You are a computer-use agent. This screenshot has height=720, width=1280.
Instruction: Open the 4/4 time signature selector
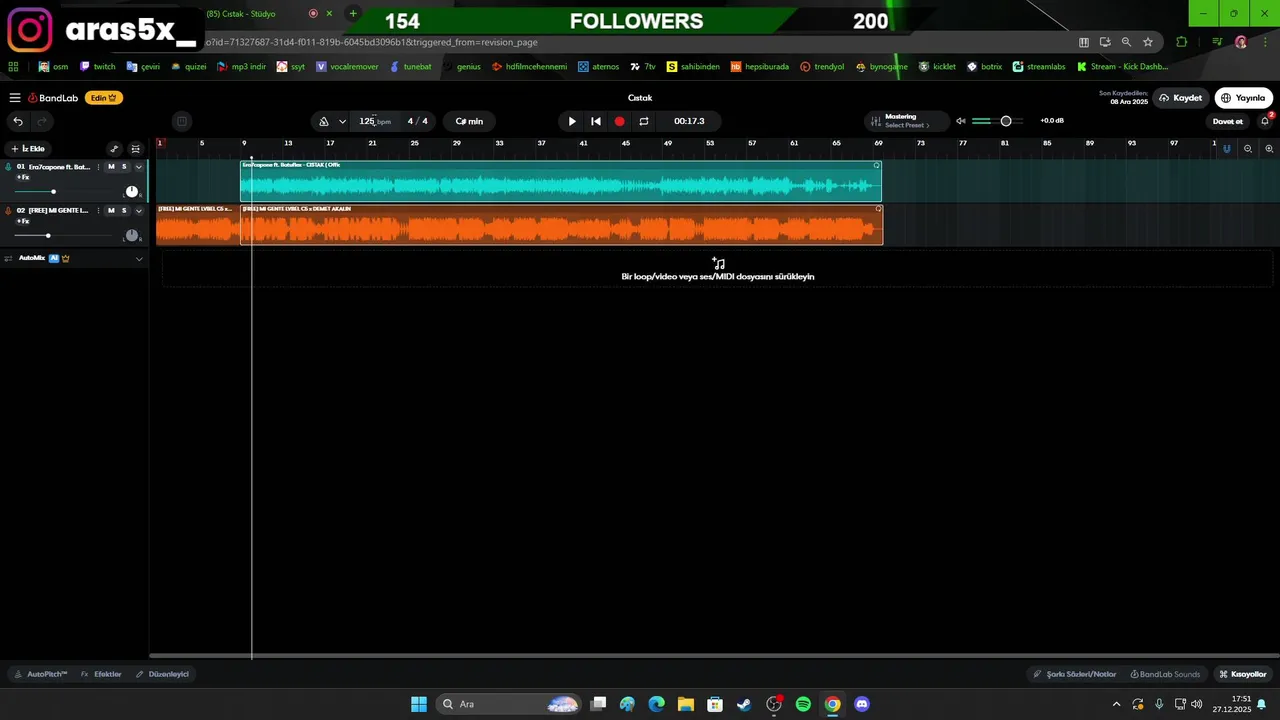coord(417,121)
